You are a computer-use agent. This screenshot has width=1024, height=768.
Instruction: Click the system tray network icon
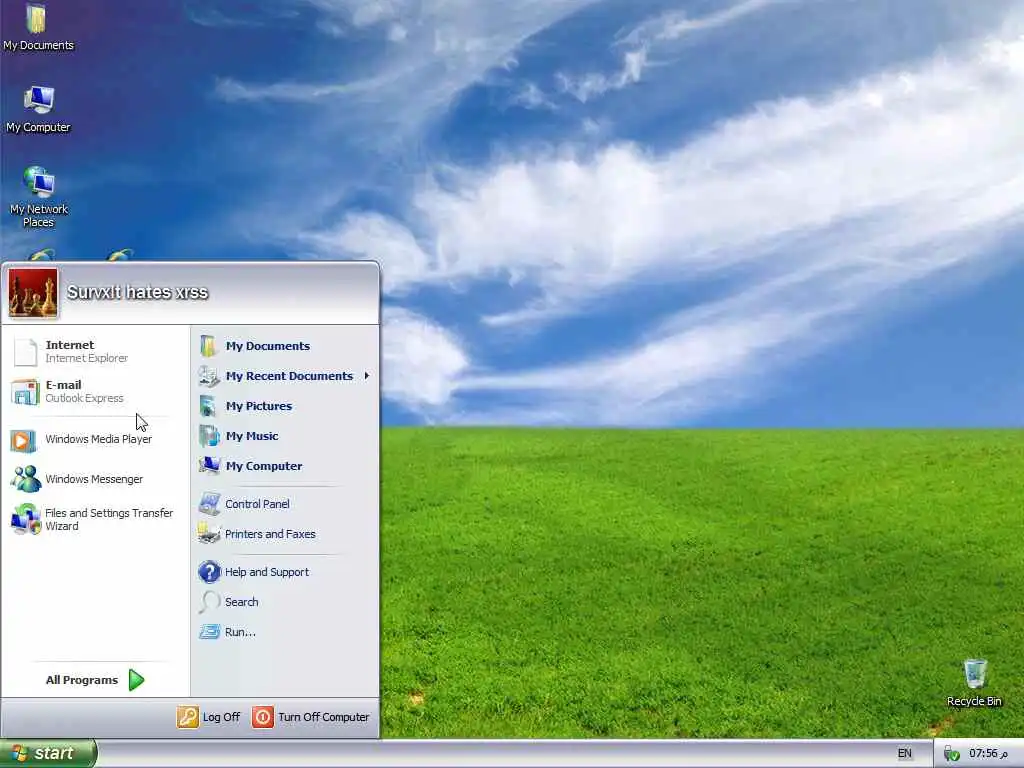coord(952,754)
